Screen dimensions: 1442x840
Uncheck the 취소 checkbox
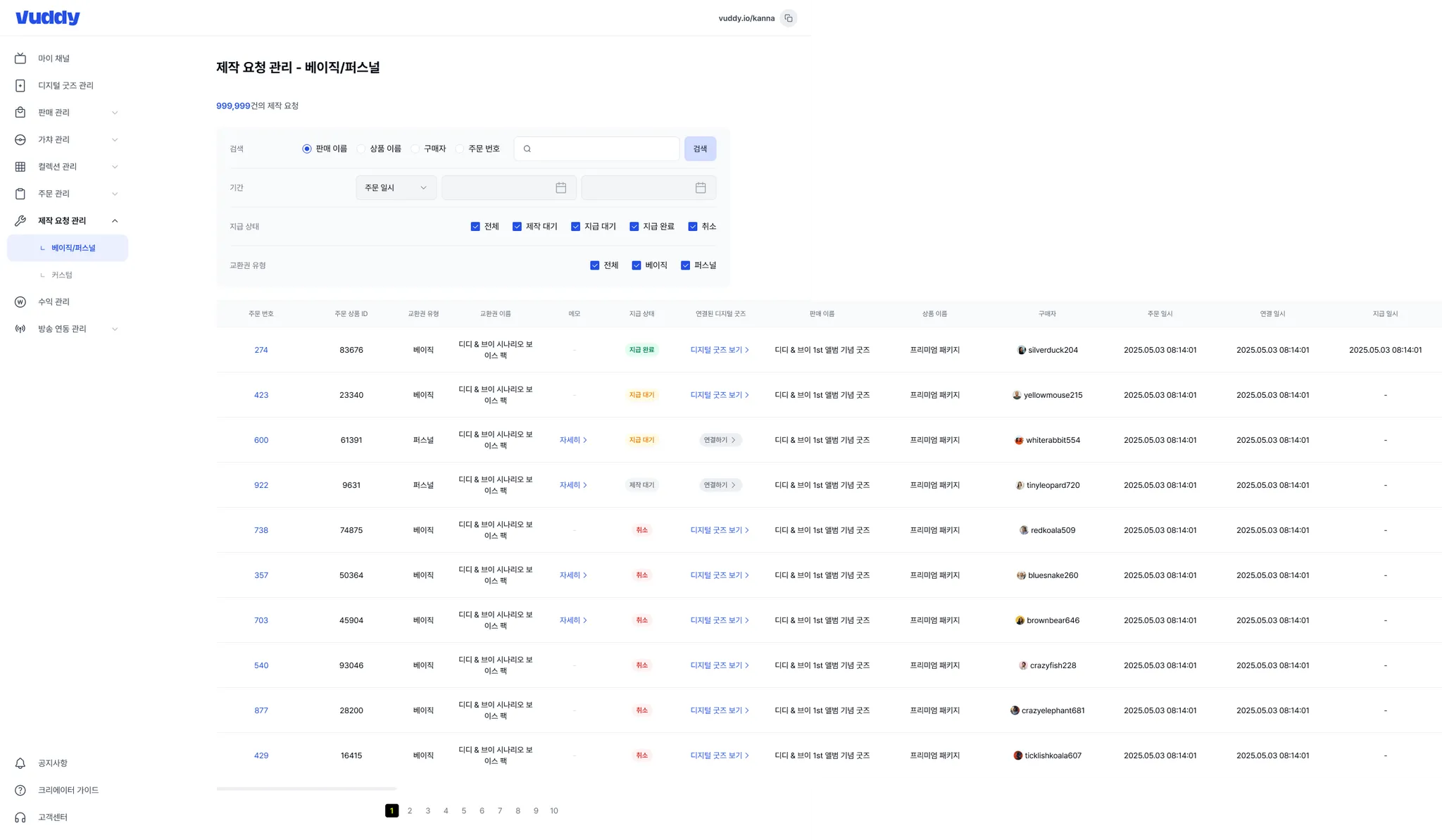point(693,227)
